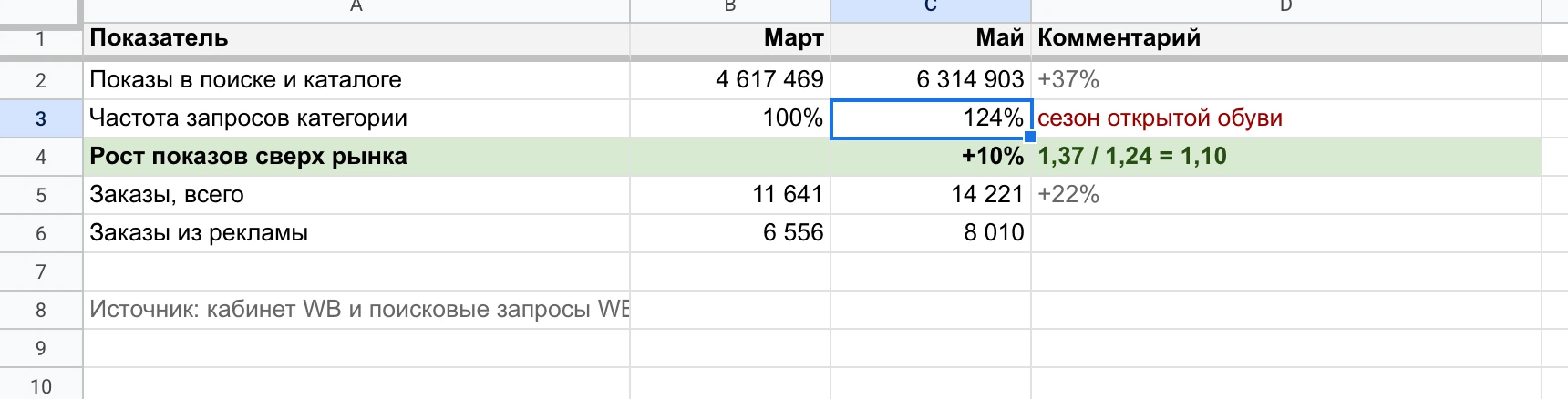
Task: Select cell 'Заказы из рекламы'
Action: click(x=356, y=233)
